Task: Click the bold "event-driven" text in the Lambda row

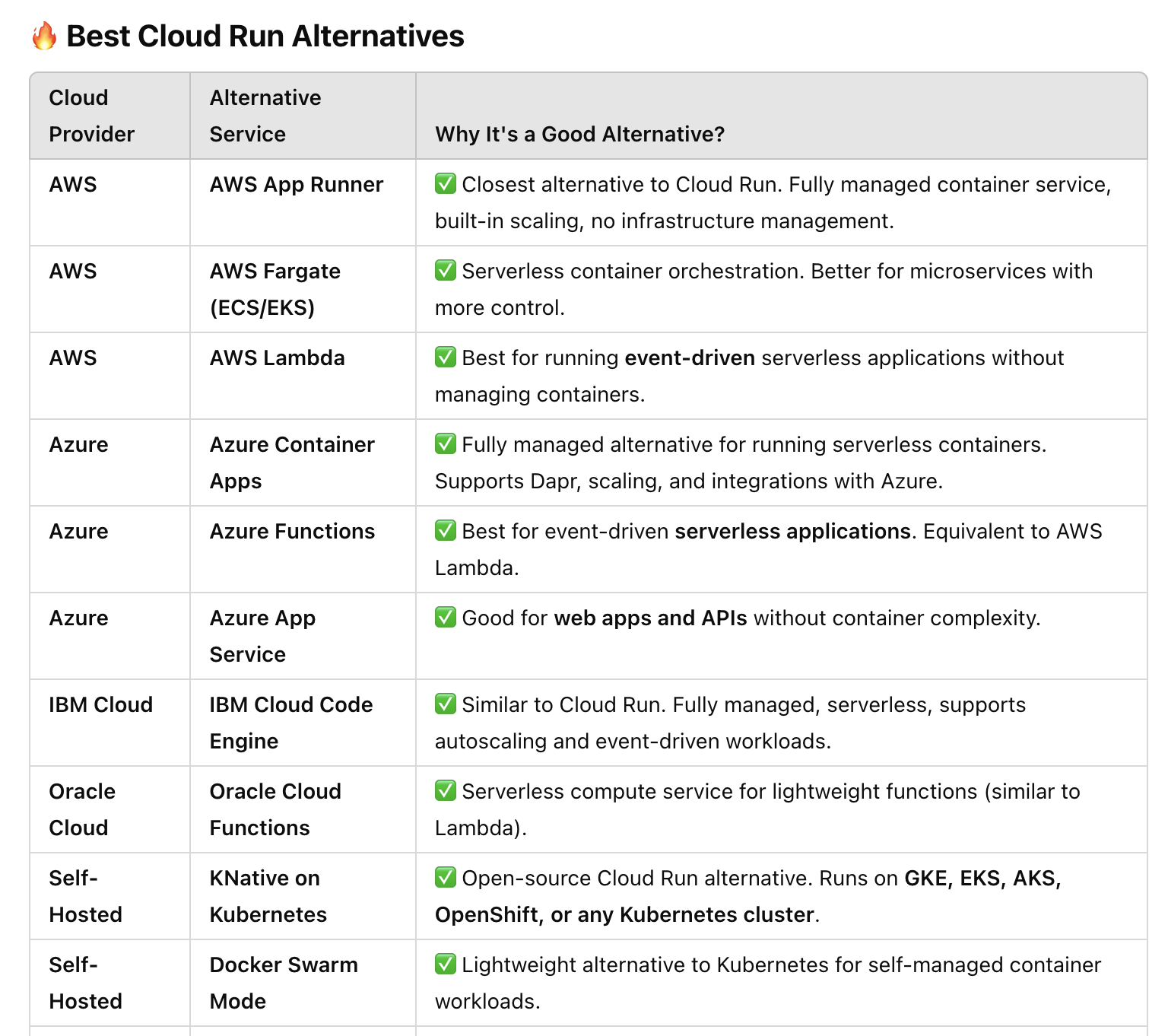Action: pos(689,358)
